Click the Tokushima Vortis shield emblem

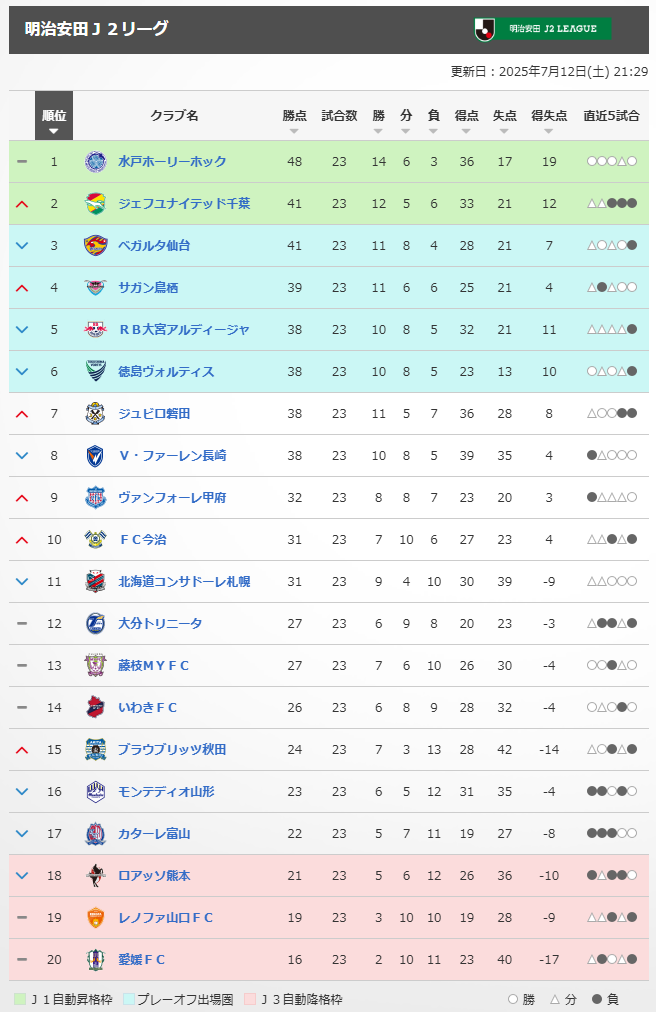click(96, 371)
